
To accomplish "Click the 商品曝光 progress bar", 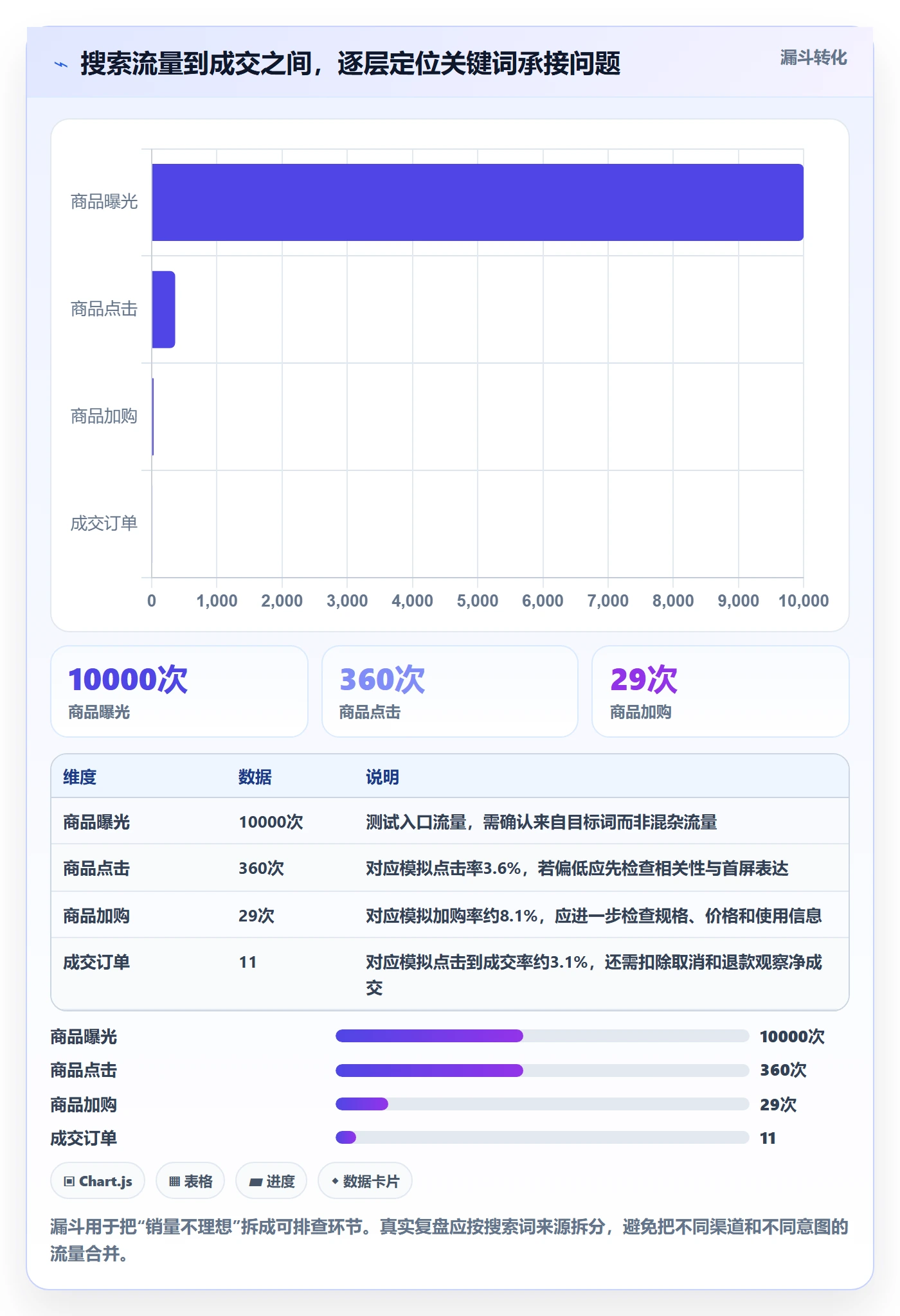I will point(542,1036).
